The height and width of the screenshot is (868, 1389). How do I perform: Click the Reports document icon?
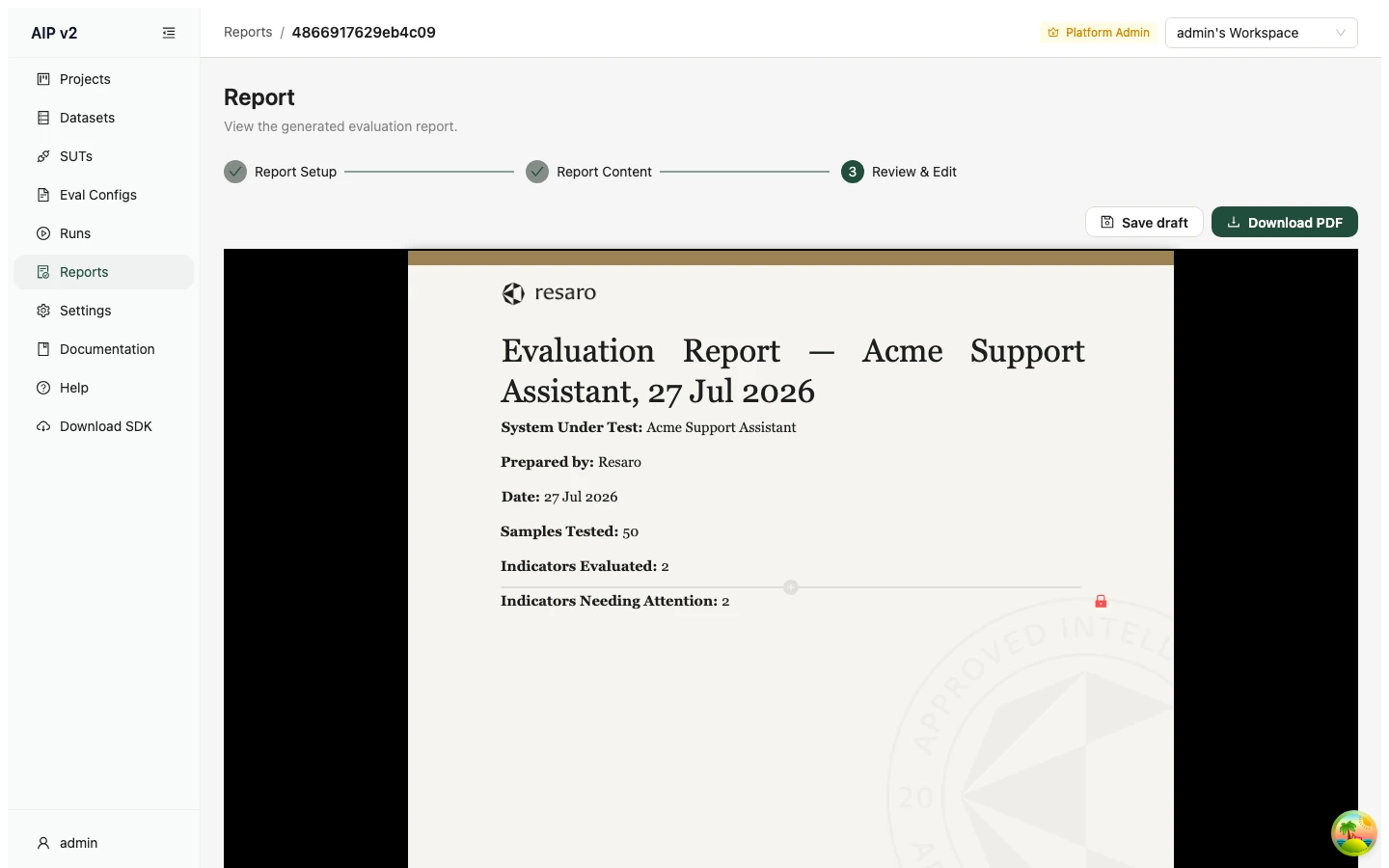coord(43,272)
